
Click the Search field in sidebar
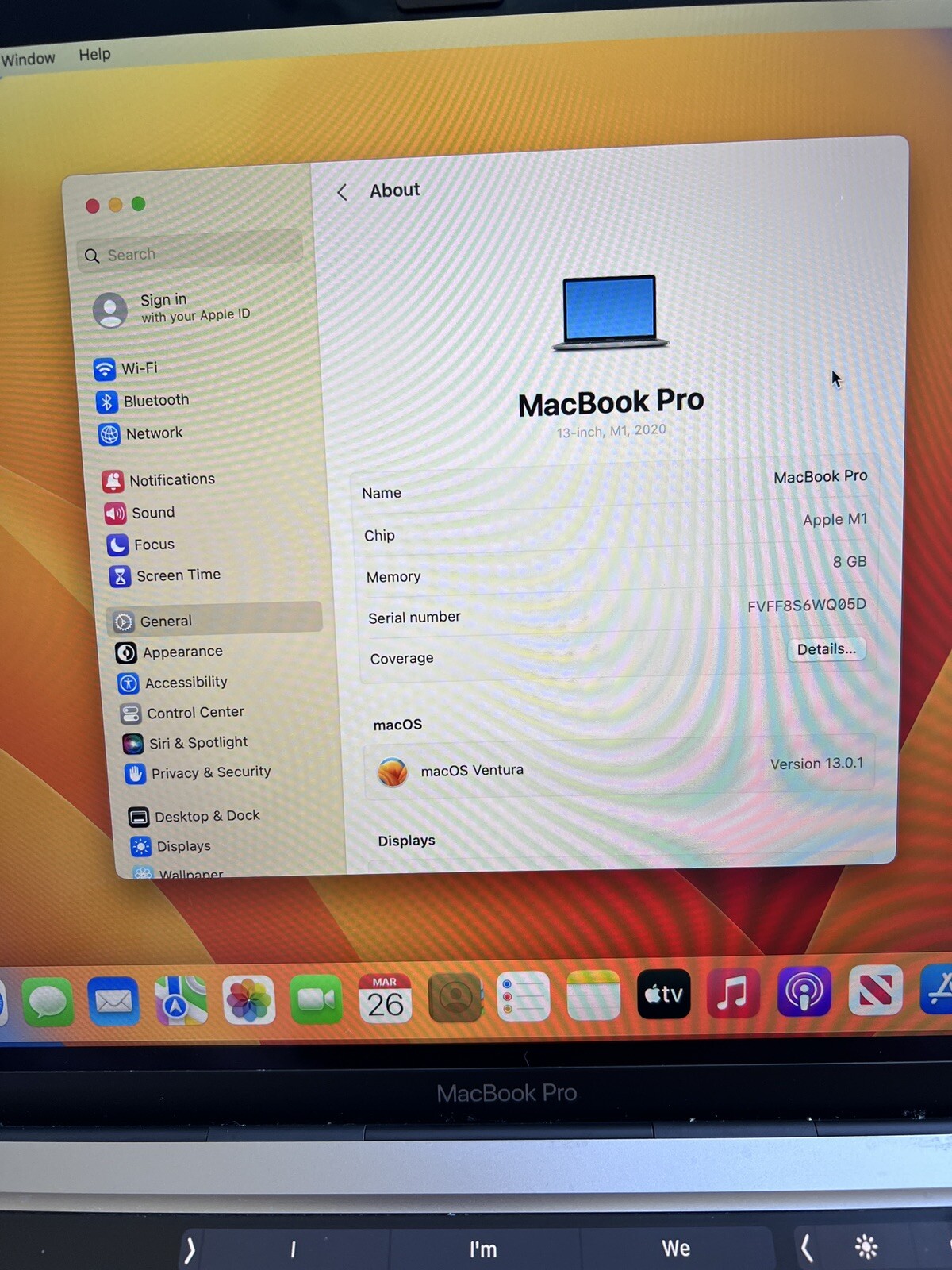[x=190, y=253]
